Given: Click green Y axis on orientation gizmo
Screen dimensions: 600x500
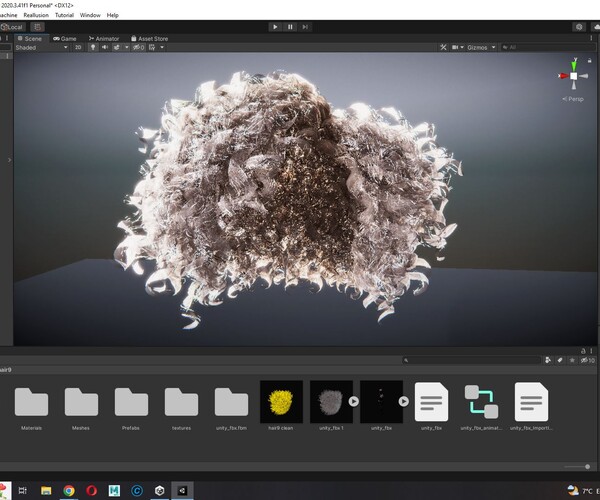Looking at the screenshot, I should pyautogui.click(x=574, y=64).
